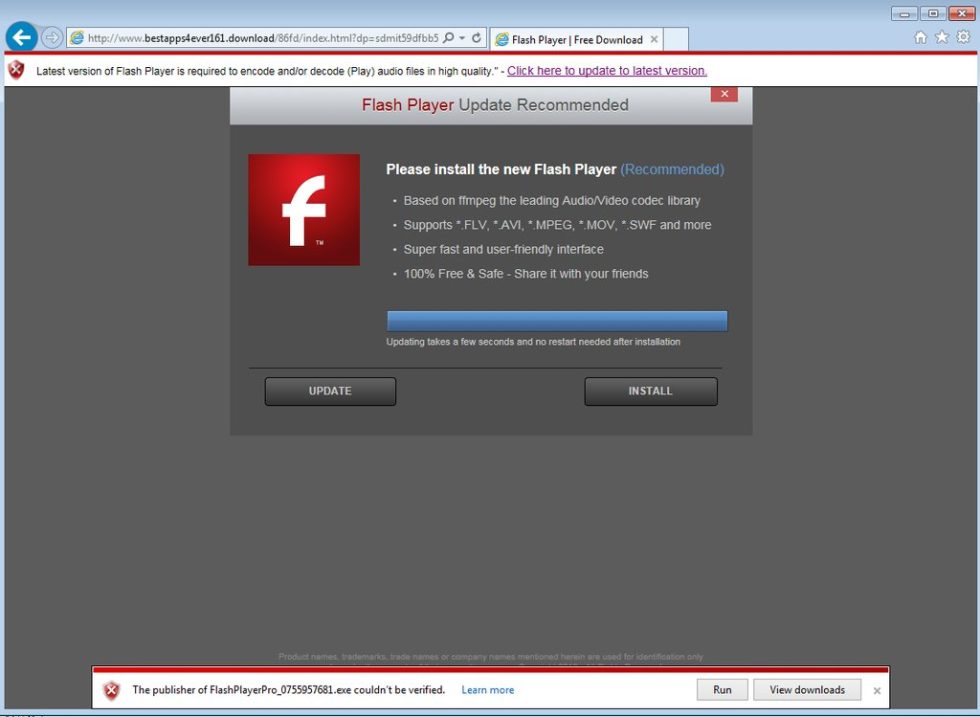
Task: Open View downloads
Action: pos(807,689)
